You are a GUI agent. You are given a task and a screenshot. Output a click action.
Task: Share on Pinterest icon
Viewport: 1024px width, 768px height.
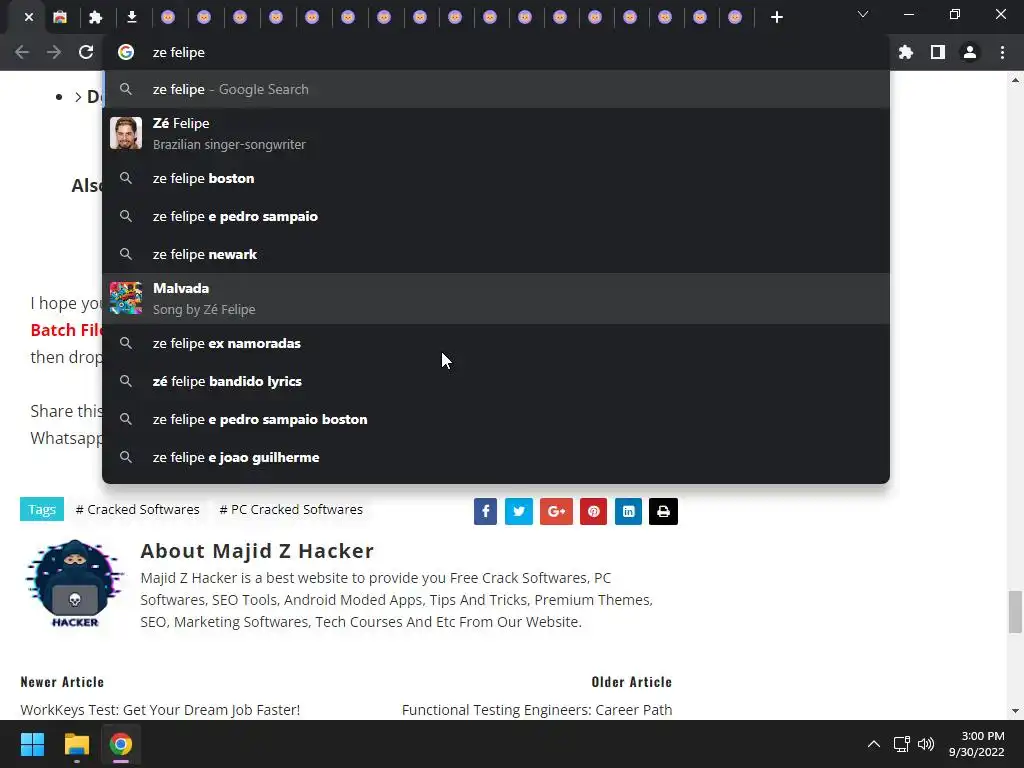(594, 511)
